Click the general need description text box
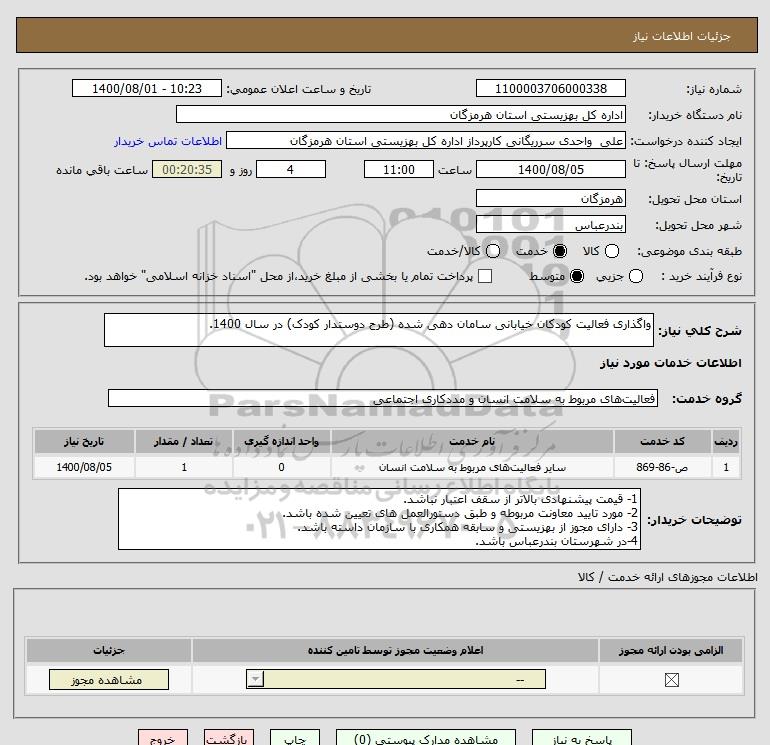 [x=379, y=330]
